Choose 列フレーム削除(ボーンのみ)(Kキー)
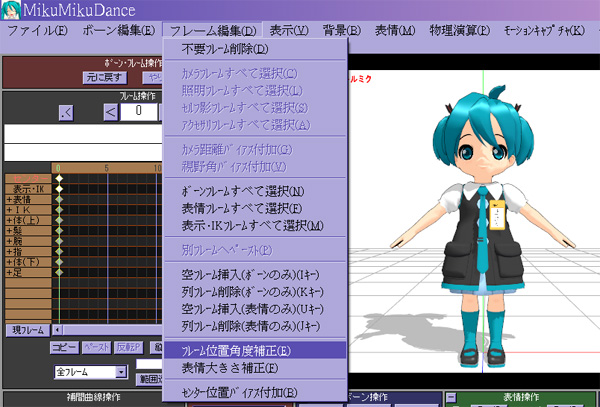This screenshot has width=600, height=407. 255,292
